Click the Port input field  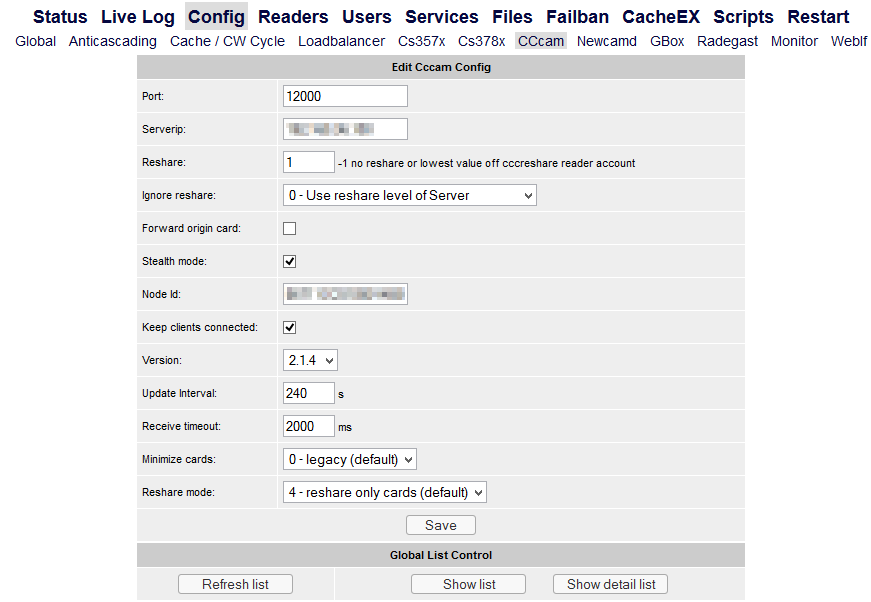[x=345, y=96]
